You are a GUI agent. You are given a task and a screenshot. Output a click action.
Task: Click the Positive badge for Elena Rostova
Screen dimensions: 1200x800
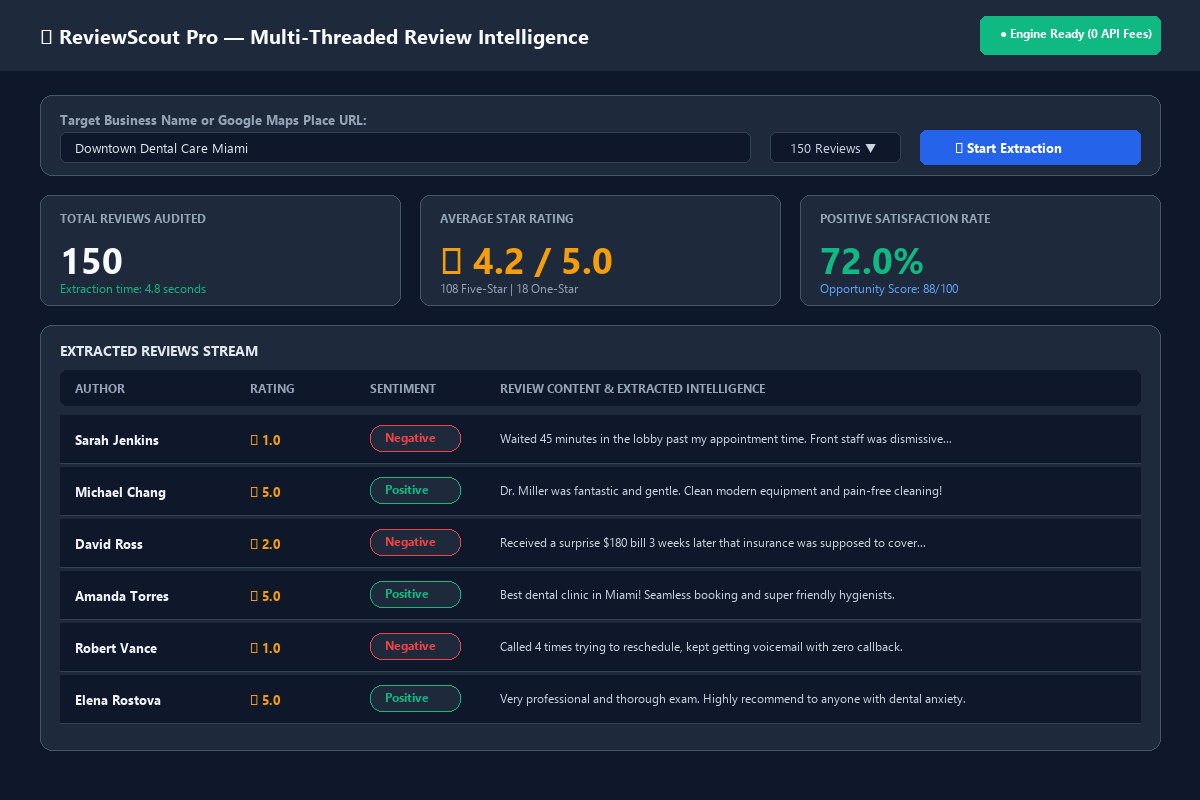pyautogui.click(x=415, y=698)
